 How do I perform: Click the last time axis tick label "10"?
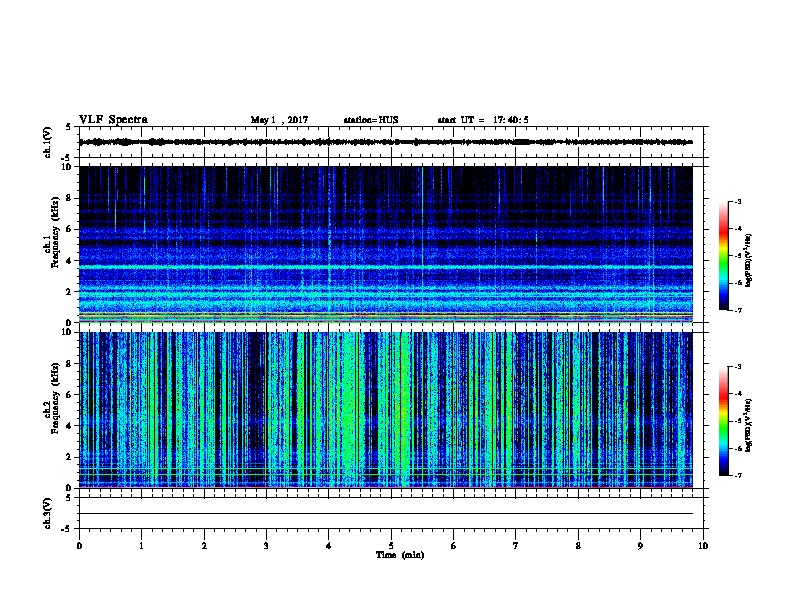click(x=703, y=546)
